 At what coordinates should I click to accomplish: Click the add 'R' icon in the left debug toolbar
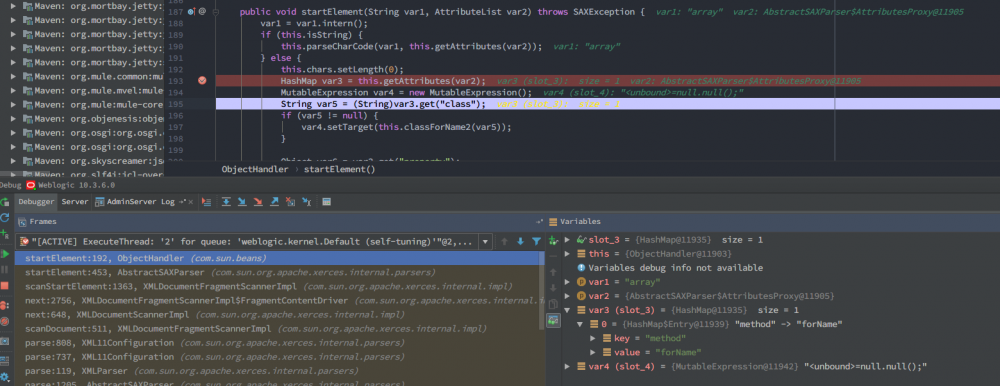5,235
